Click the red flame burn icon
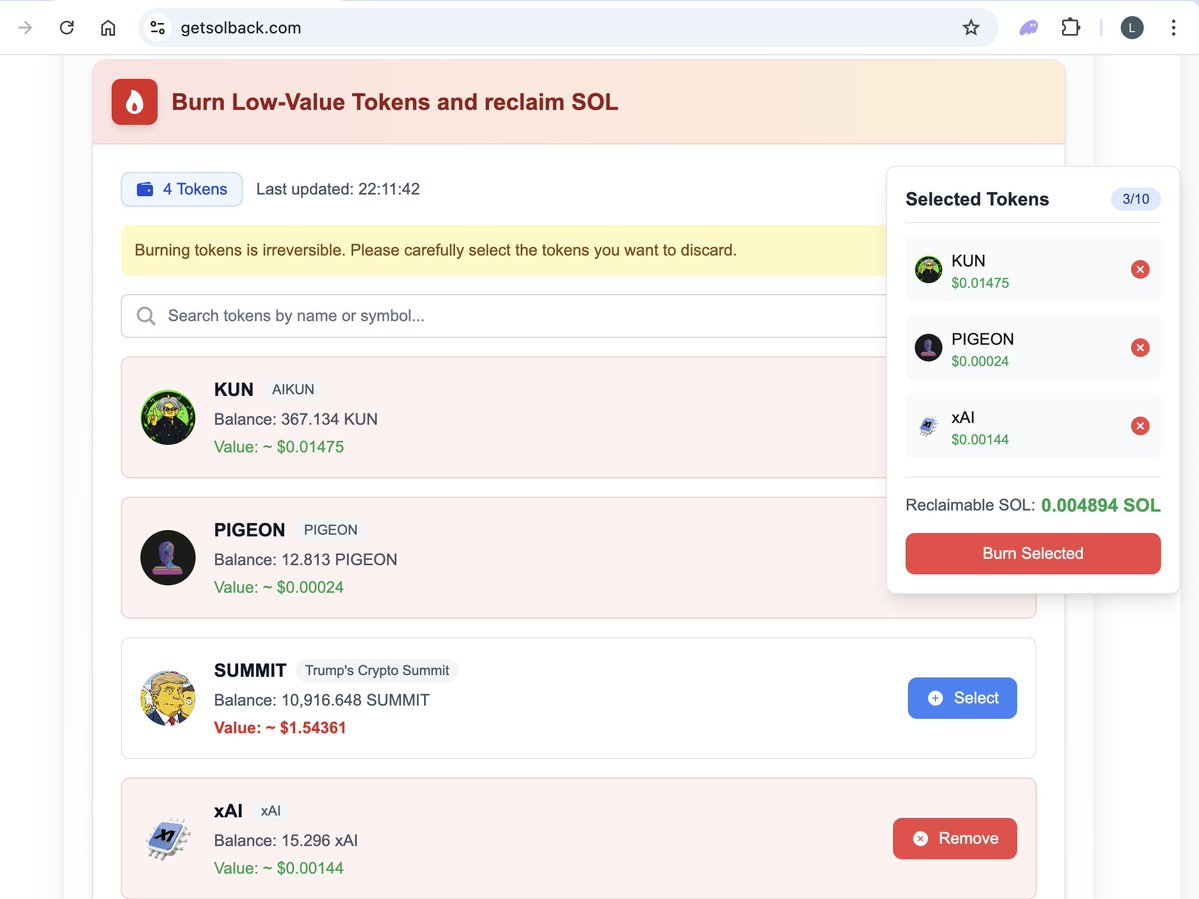The width and height of the screenshot is (1199, 899). pos(135,102)
